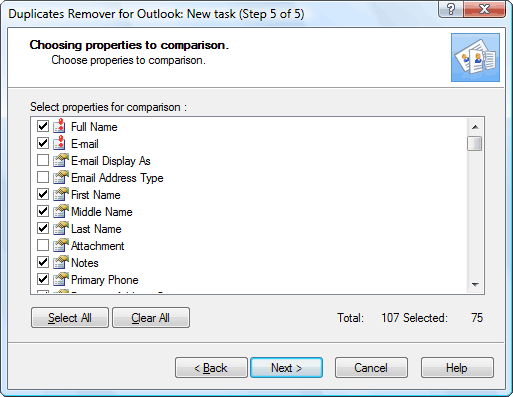Click the Email Address Type icon
Screen dimensions: 513x397
(x=61, y=177)
